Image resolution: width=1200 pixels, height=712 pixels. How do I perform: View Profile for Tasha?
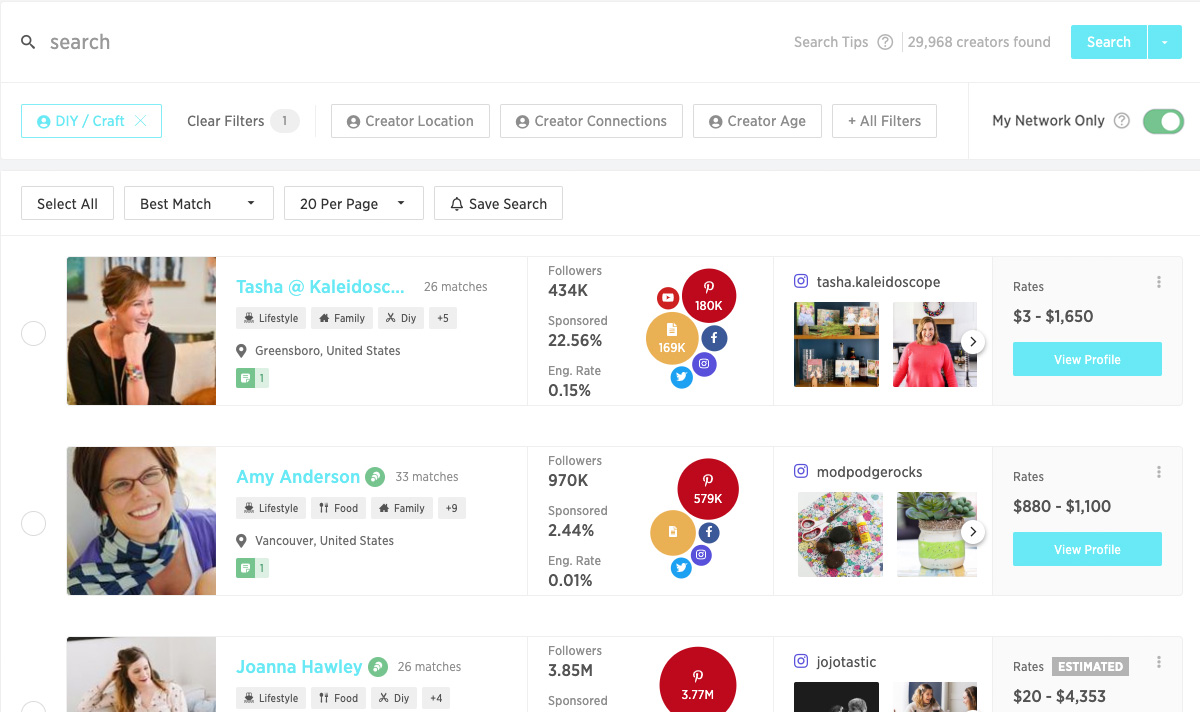tap(1087, 359)
